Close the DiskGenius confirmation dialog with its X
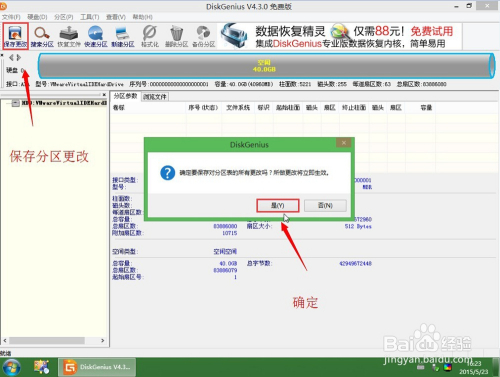 (x=343, y=143)
